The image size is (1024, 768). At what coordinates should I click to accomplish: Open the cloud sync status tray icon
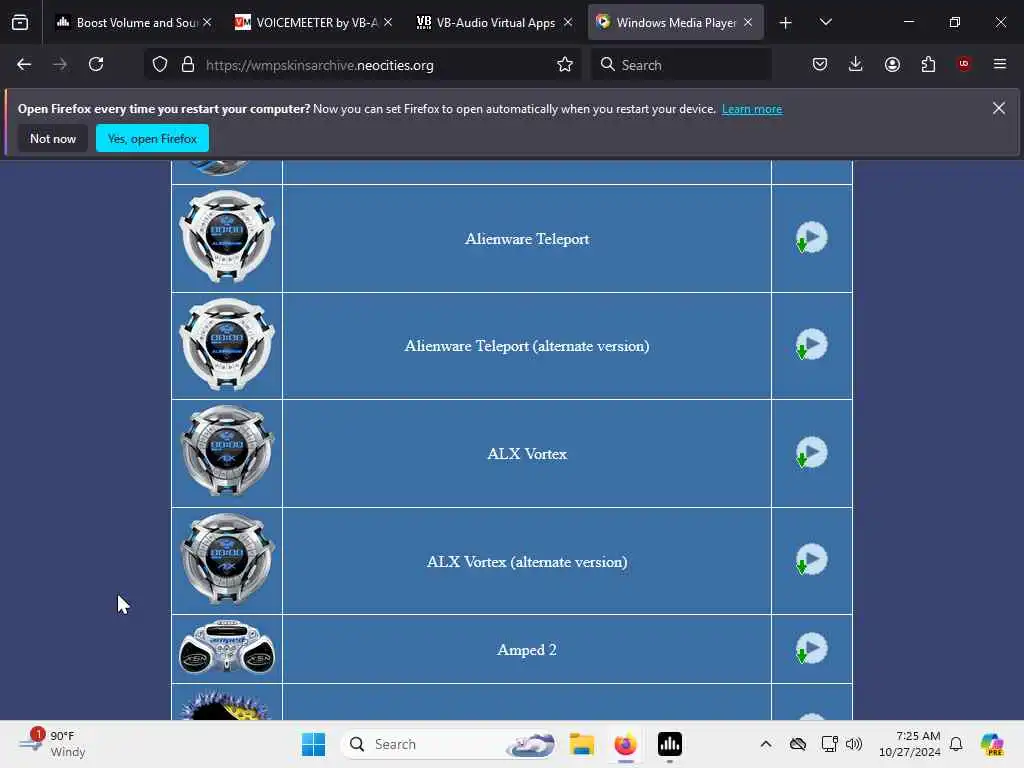point(797,744)
